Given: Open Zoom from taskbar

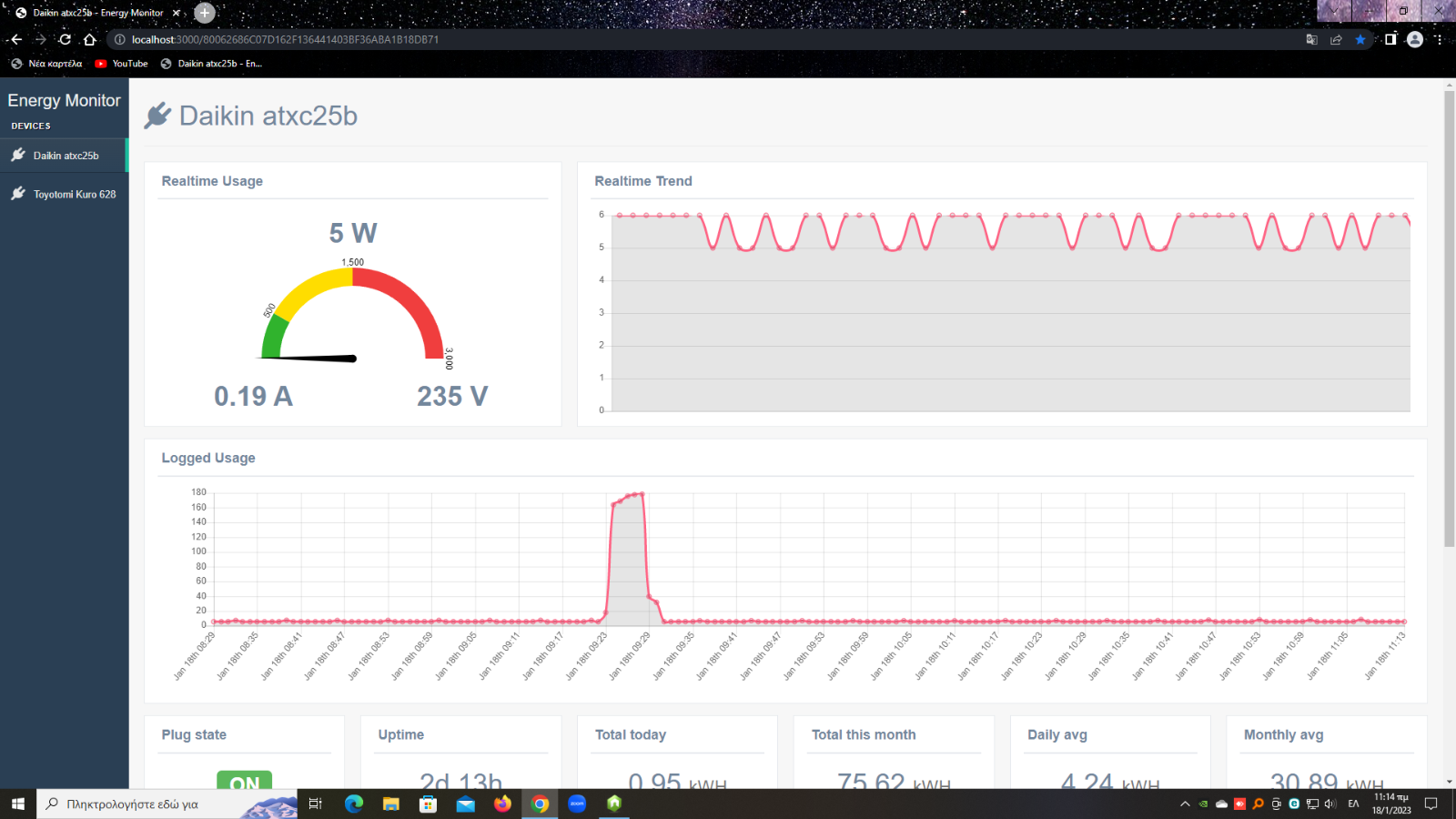Looking at the screenshot, I should coord(577,804).
